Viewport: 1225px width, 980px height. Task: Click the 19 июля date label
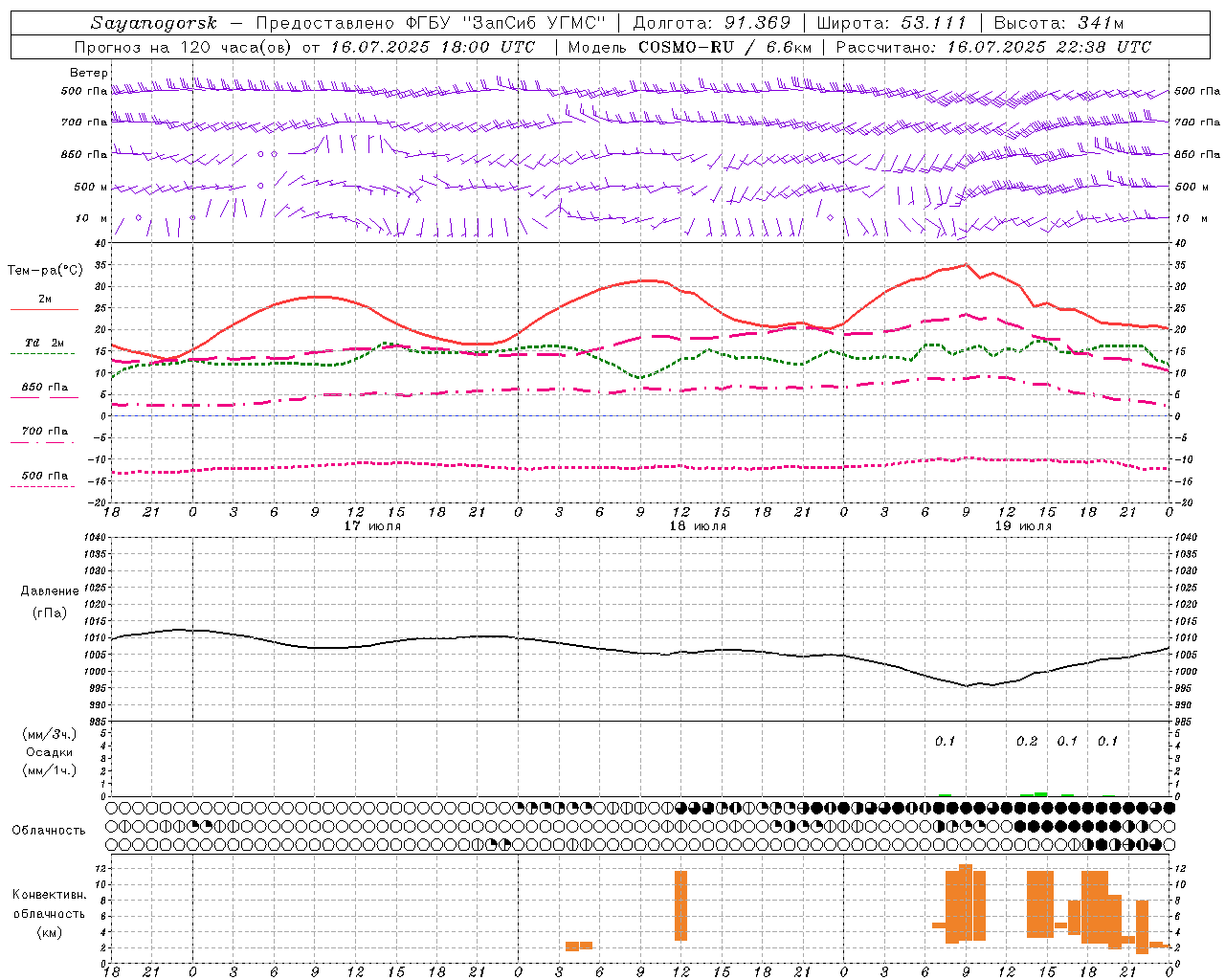[x=1023, y=526]
